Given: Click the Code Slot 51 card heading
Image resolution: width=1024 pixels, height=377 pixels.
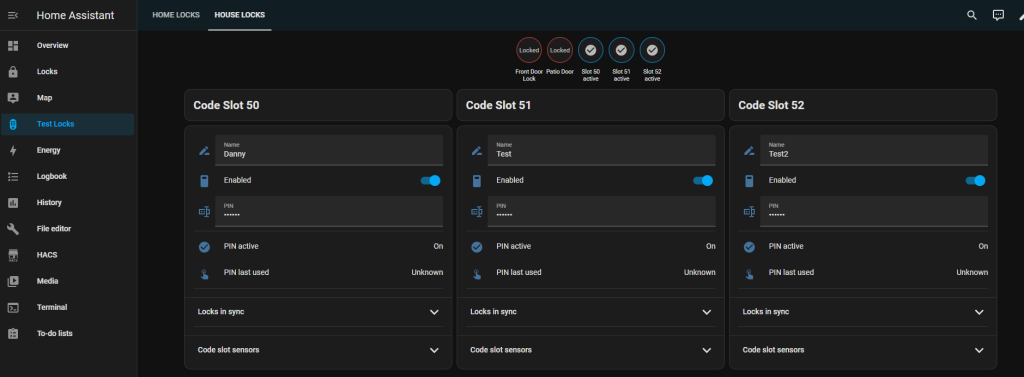Looking at the screenshot, I should point(498,105).
